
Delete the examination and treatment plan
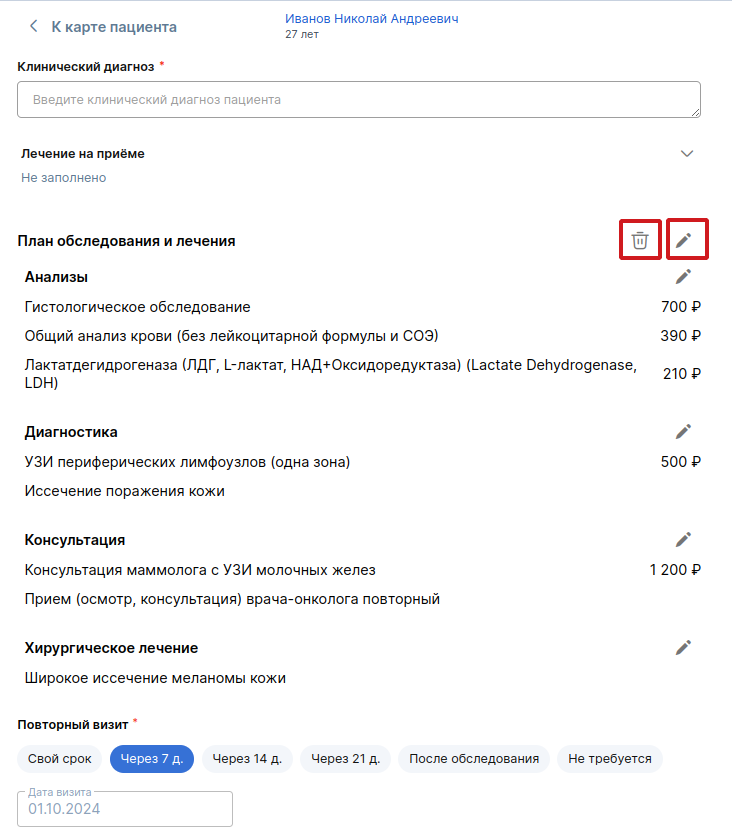point(640,240)
